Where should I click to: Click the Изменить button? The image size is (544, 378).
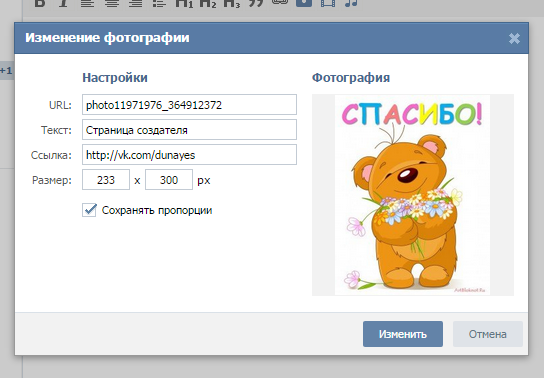coord(403,334)
